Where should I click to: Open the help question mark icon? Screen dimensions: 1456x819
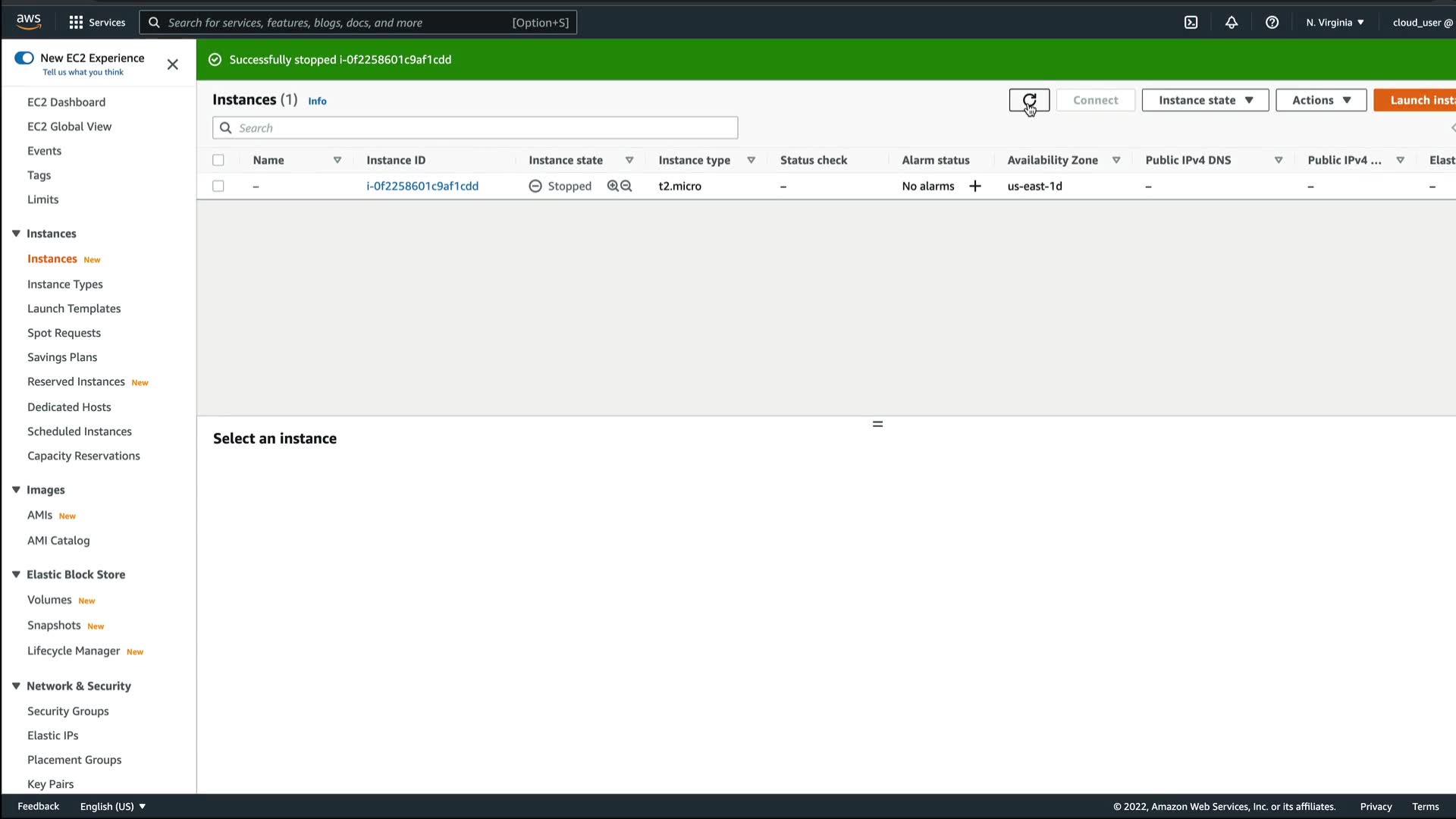pyautogui.click(x=1272, y=23)
